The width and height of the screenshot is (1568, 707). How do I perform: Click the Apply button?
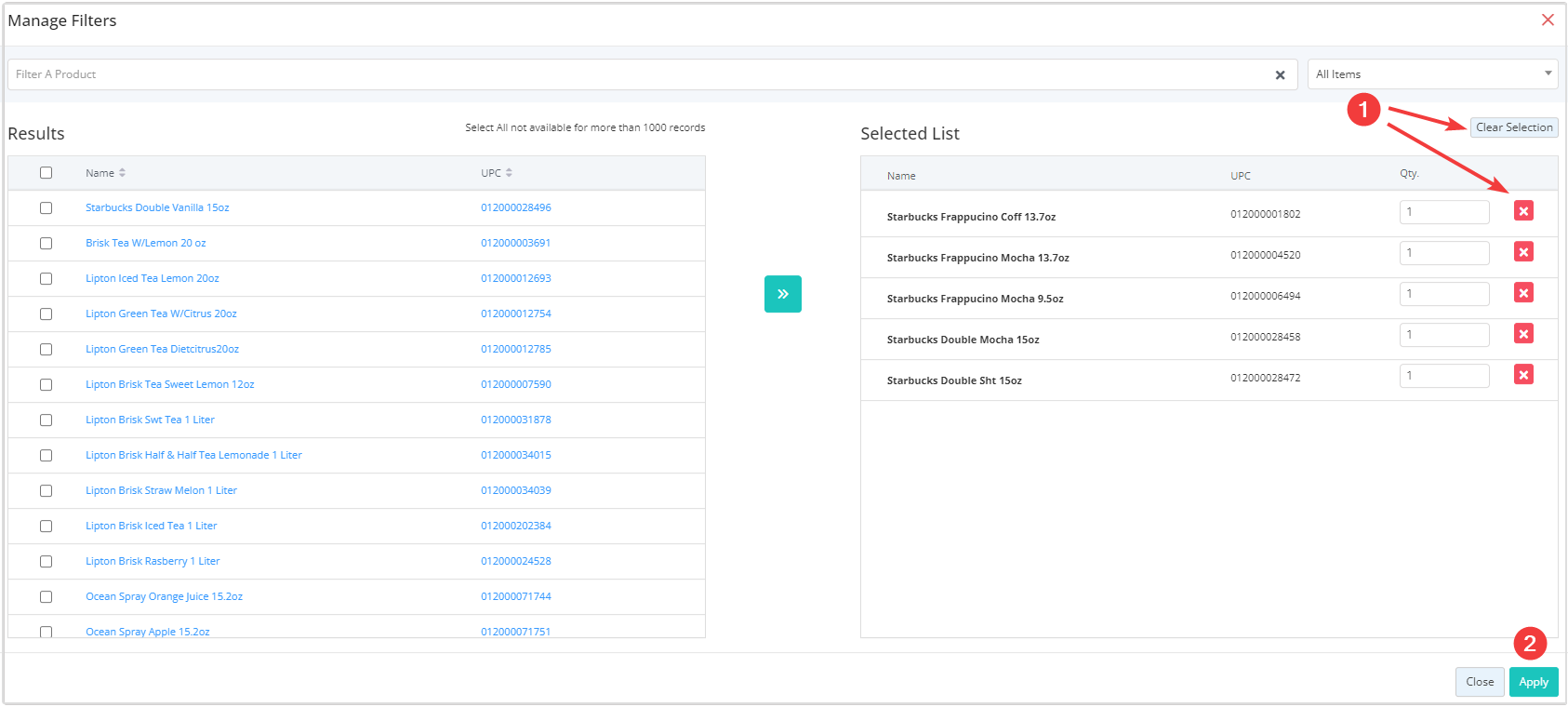pyautogui.click(x=1534, y=682)
